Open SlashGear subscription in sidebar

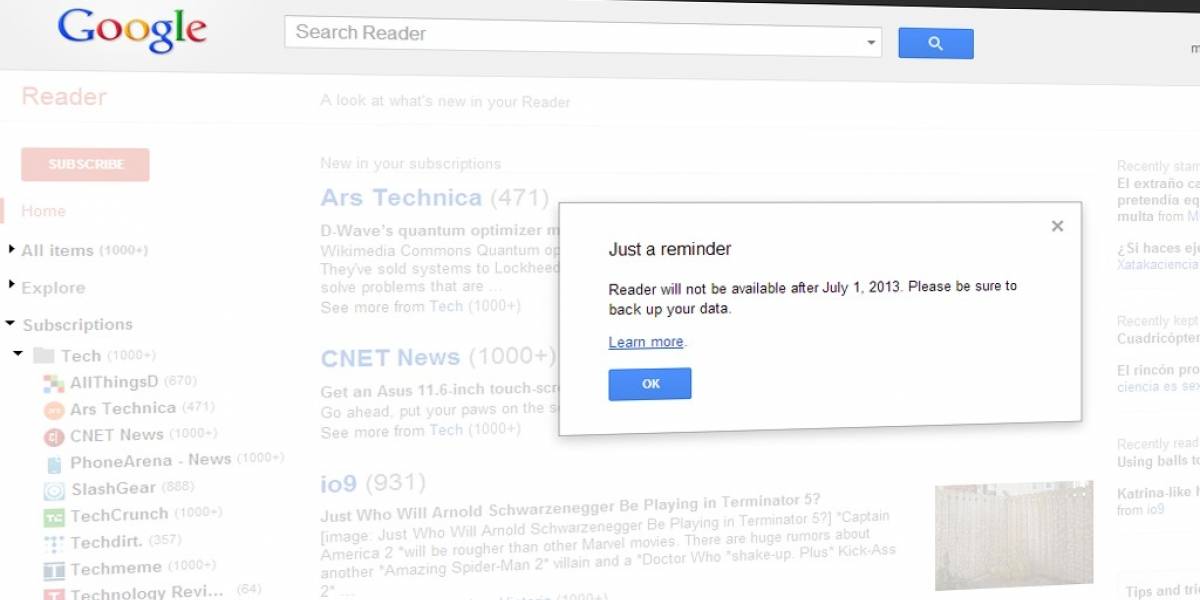point(113,489)
